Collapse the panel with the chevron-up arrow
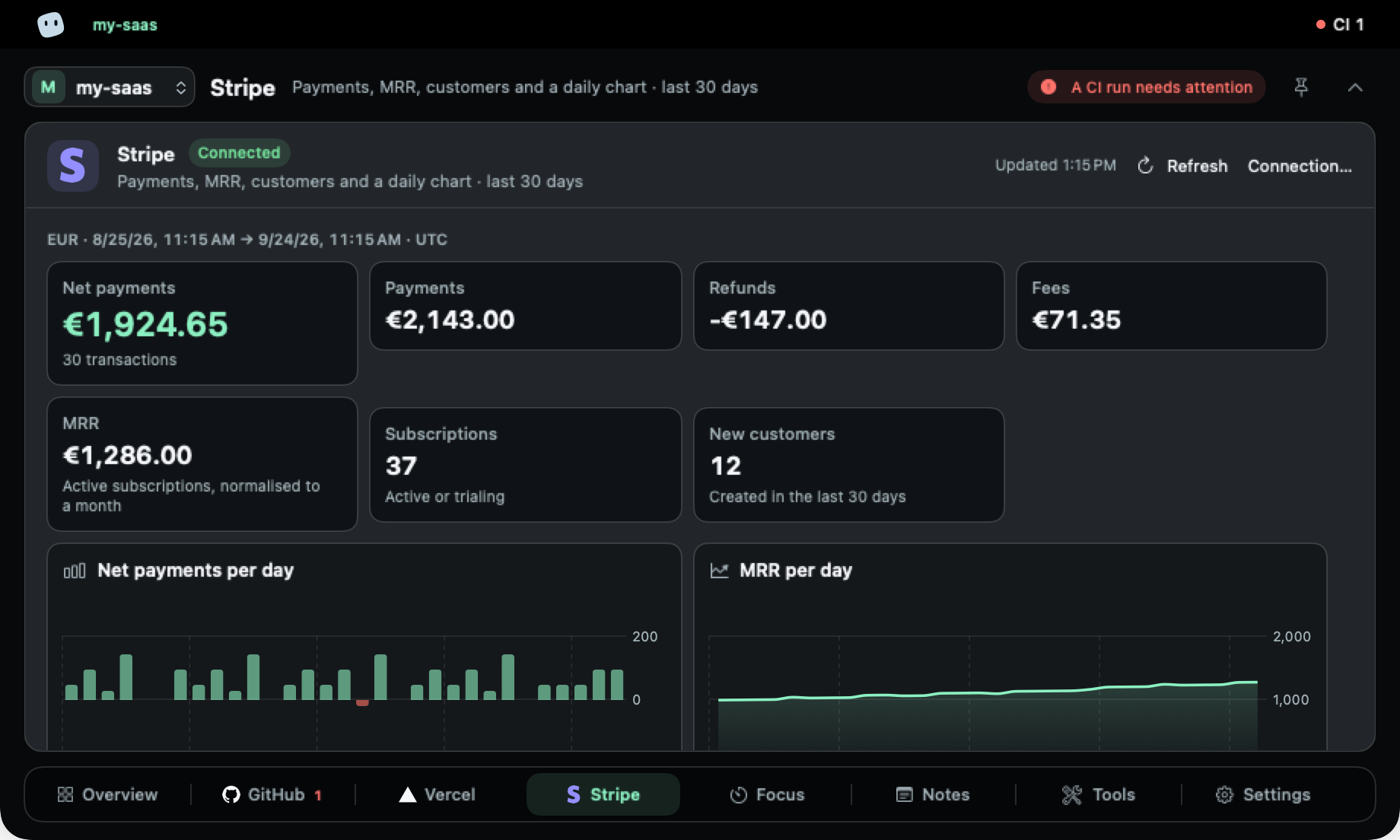The width and height of the screenshot is (1400, 840). pos(1354,87)
